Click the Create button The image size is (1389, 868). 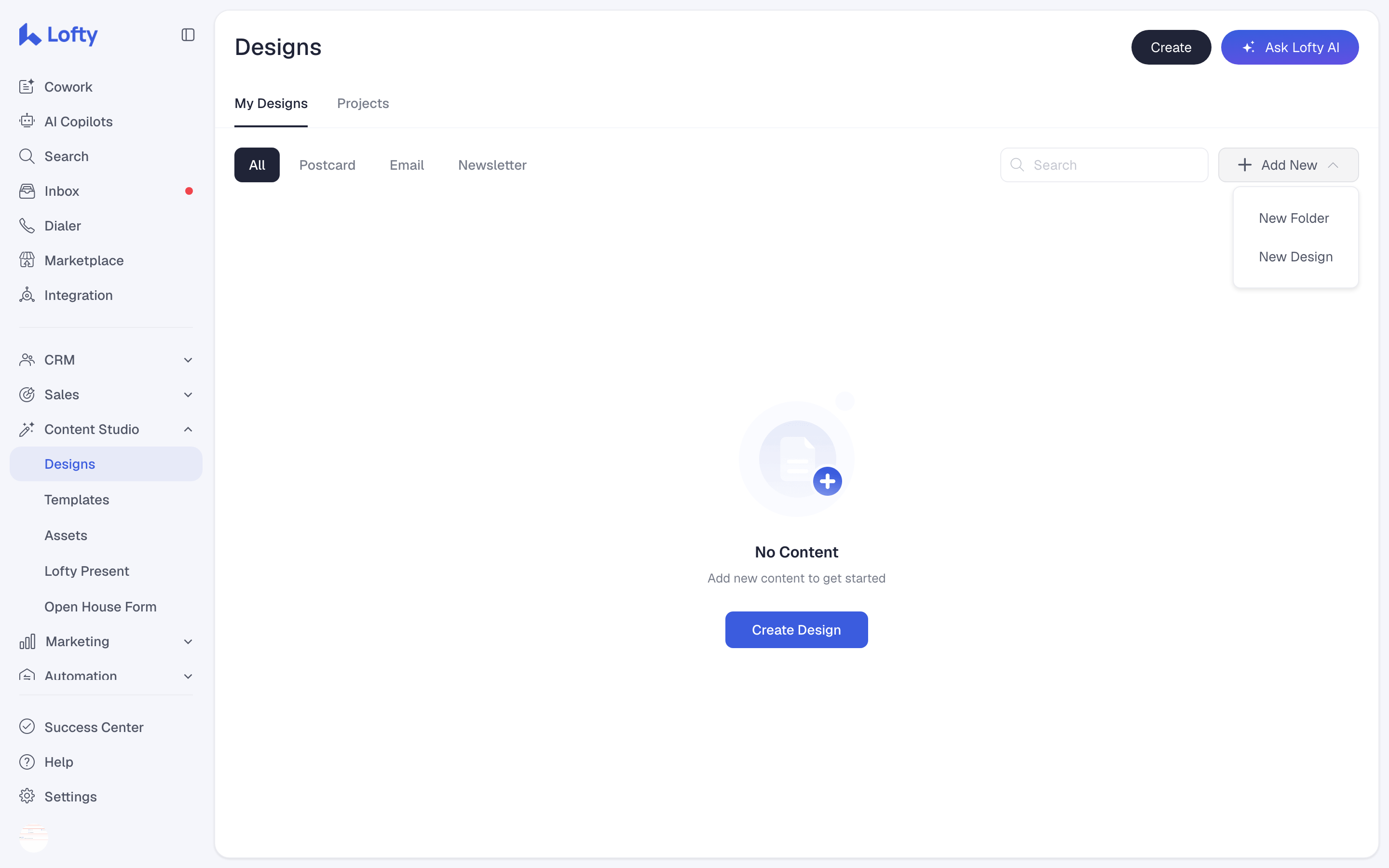[1171, 47]
